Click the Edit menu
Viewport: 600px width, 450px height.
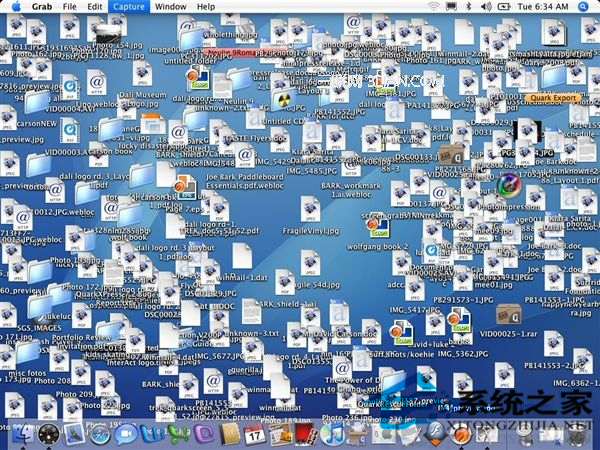tap(94, 7)
